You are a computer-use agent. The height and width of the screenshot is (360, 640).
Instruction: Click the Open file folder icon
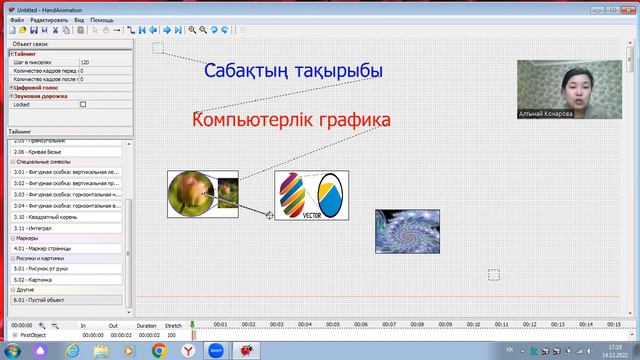pyautogui.click(x=23, y=30)
